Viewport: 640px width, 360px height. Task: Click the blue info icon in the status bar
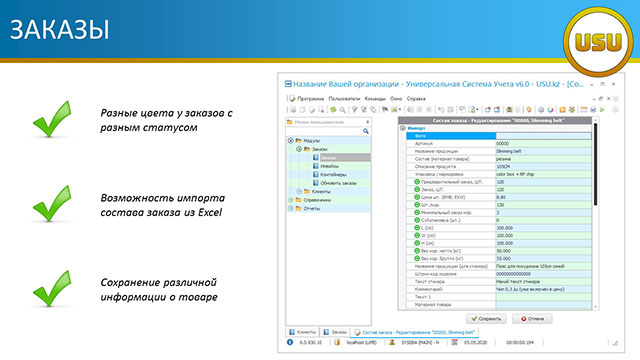(x=290, y=342)
